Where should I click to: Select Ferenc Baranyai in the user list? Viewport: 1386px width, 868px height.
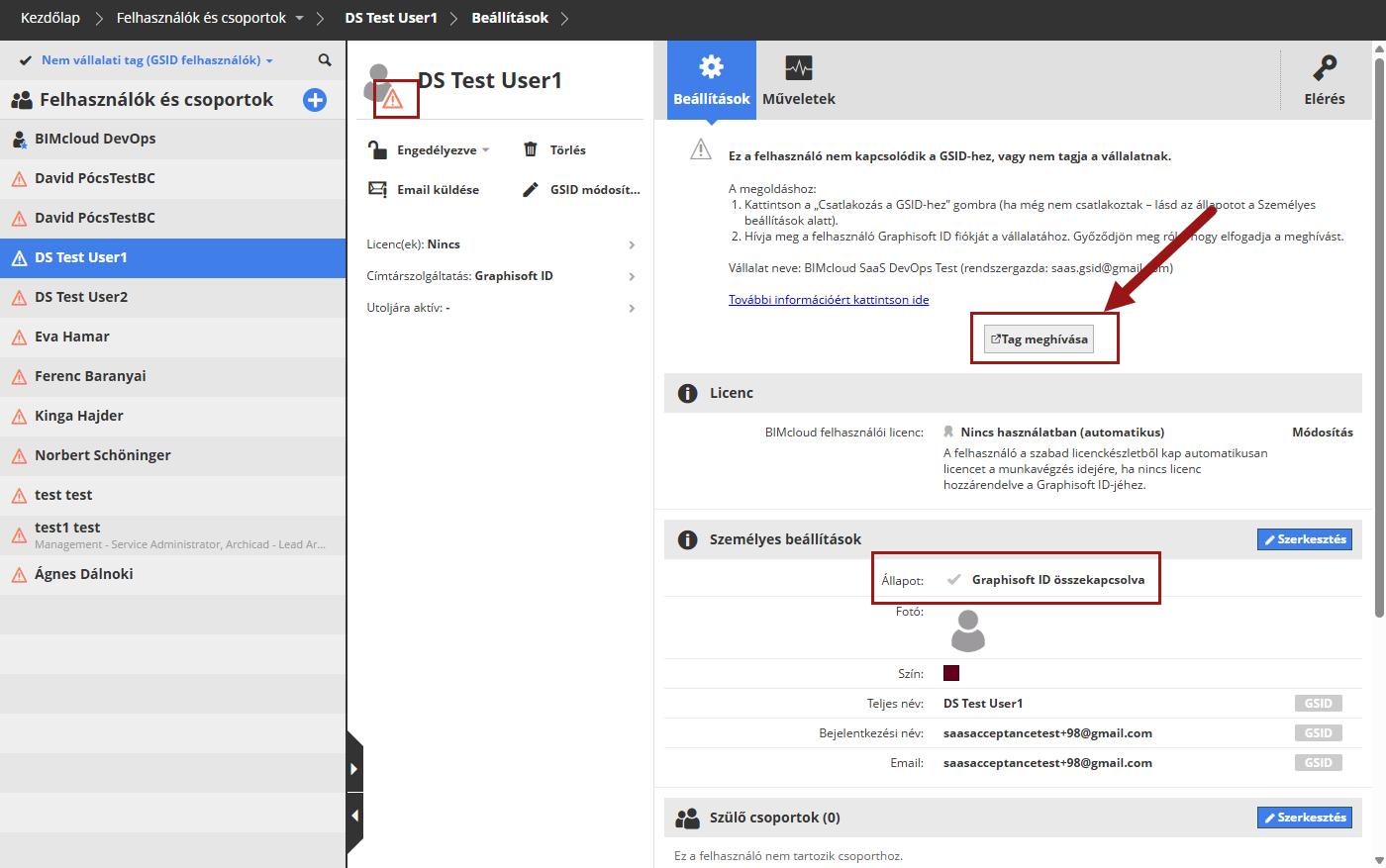(172, 376)
